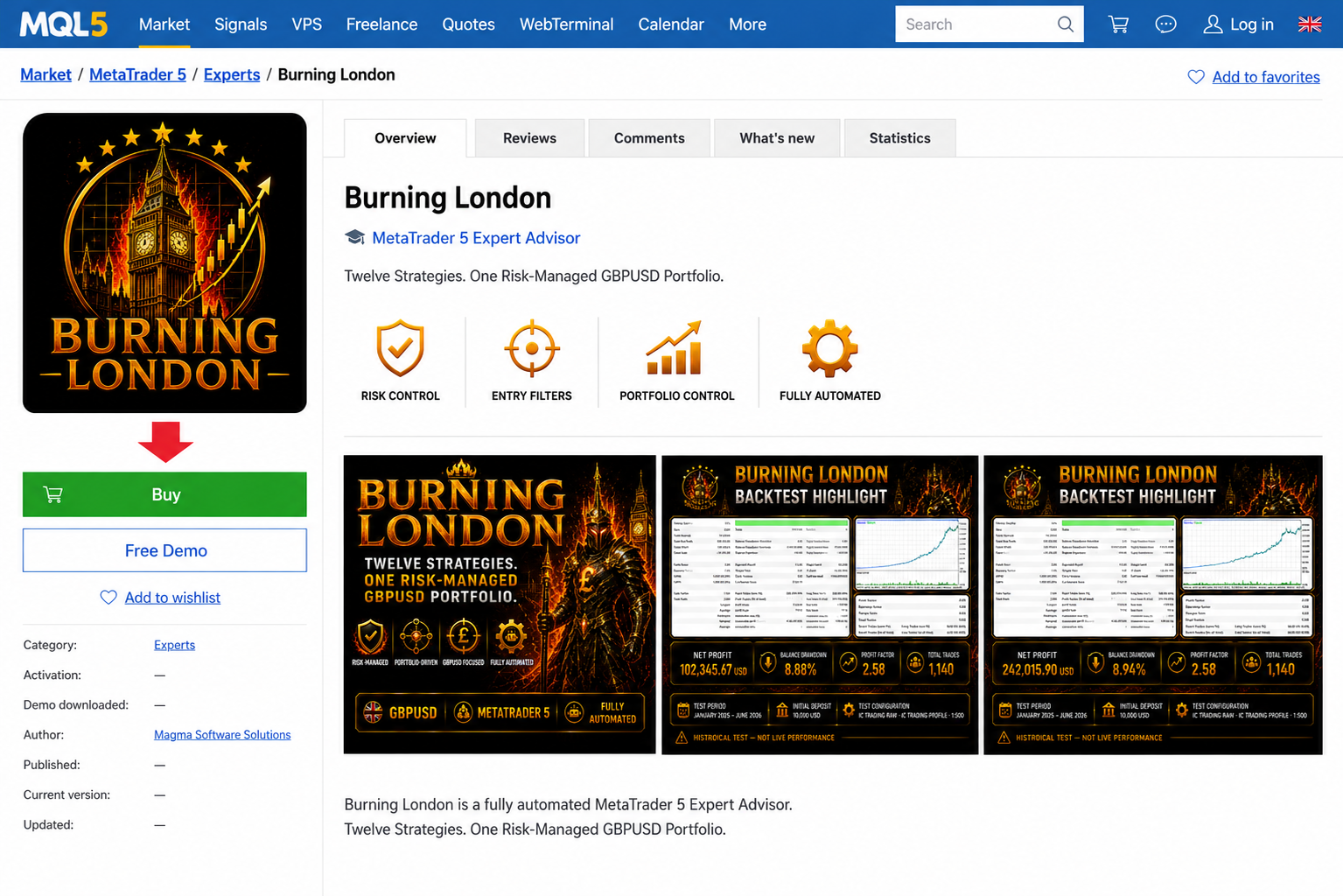Click the Portfolio Control chart icon
This screenshot has width=1343, height=896.
(674, 348)
